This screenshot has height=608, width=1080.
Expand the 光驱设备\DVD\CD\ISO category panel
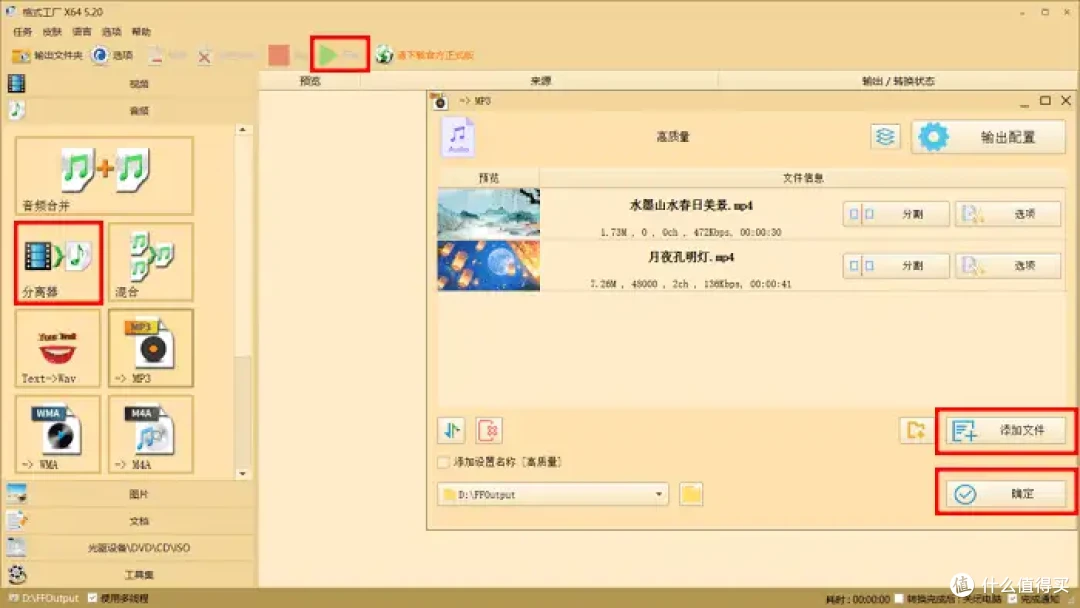(x=131, y=547)
